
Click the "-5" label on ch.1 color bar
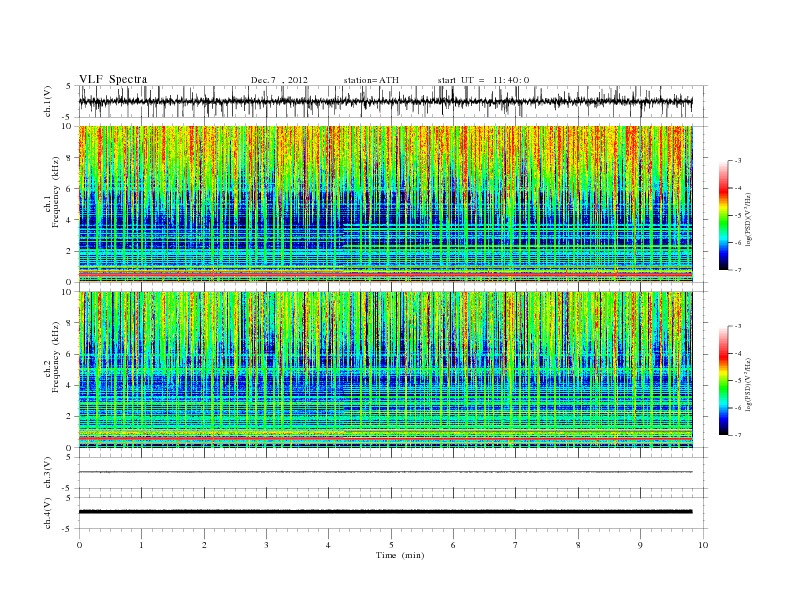click(x=738, y=215)
